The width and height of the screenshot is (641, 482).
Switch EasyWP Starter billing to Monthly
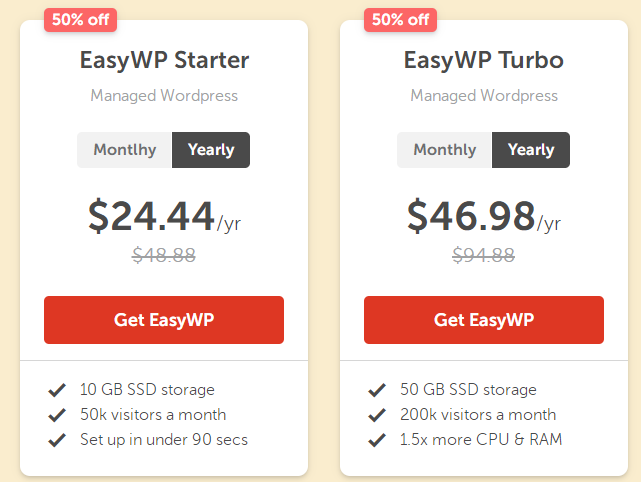pos(125,150)
